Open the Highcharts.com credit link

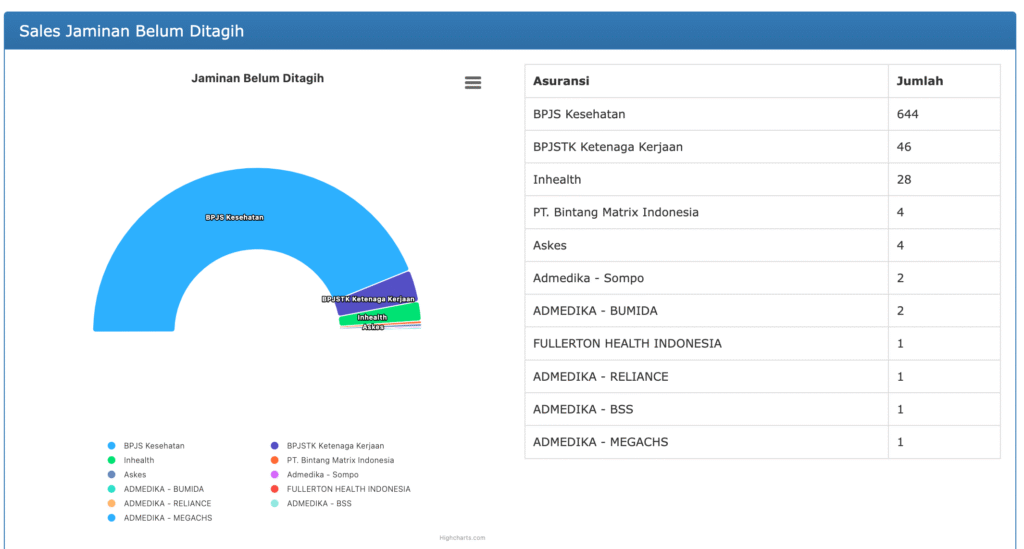[x=462, y=538]
